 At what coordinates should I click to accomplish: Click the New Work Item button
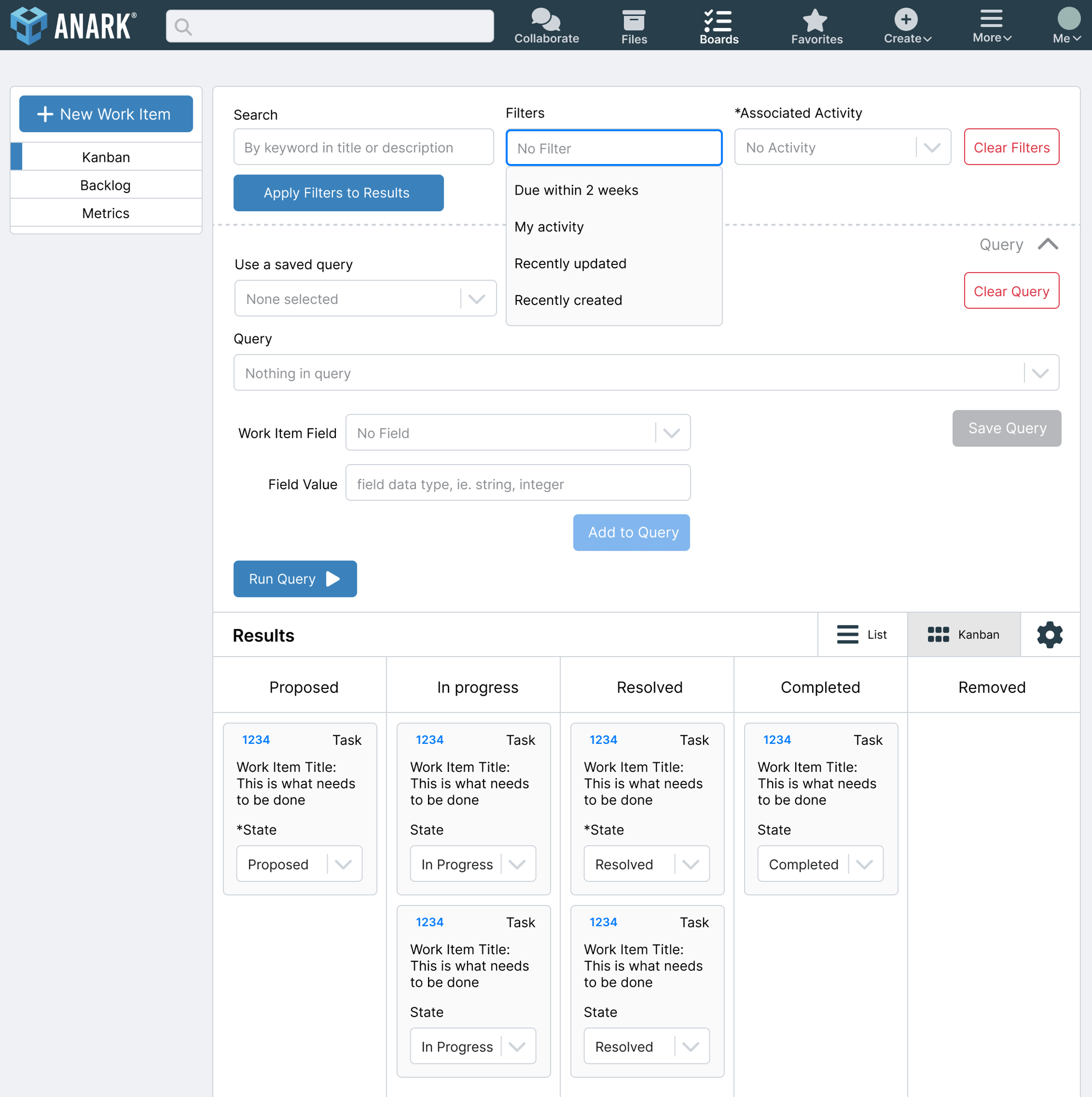[104, 113]
